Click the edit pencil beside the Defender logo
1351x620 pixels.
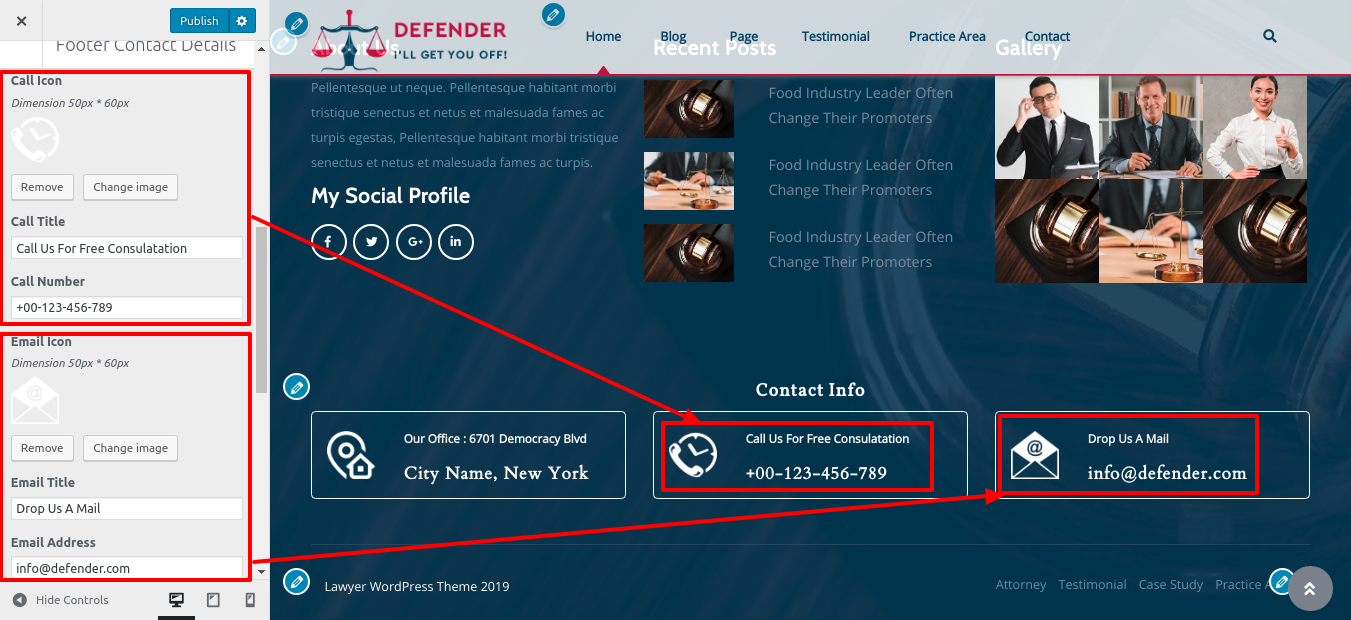296,23
